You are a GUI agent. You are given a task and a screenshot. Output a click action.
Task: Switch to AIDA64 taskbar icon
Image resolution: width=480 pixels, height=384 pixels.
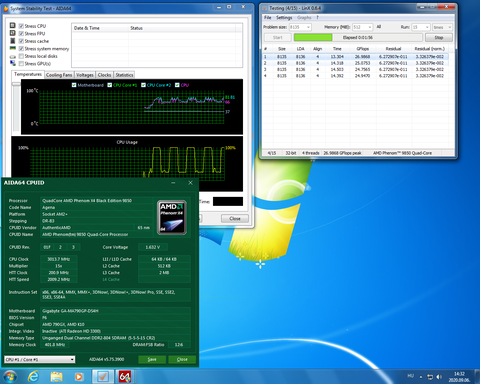(x=125, y=377)
